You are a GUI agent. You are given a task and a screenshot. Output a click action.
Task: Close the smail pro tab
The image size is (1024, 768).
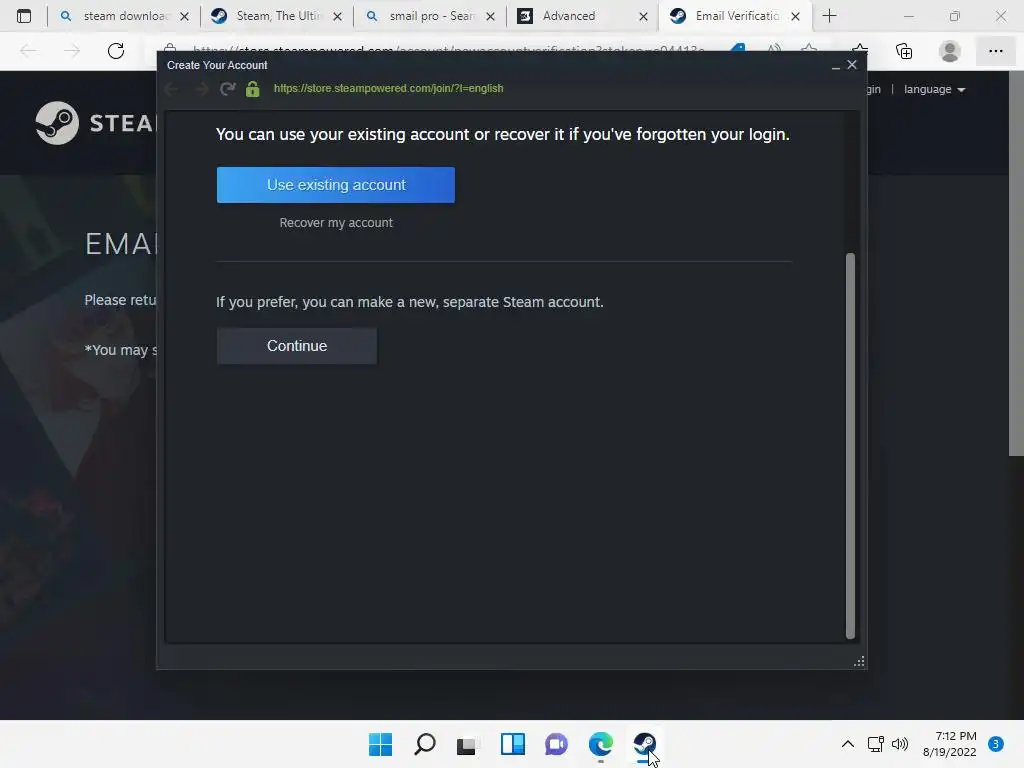490,16
